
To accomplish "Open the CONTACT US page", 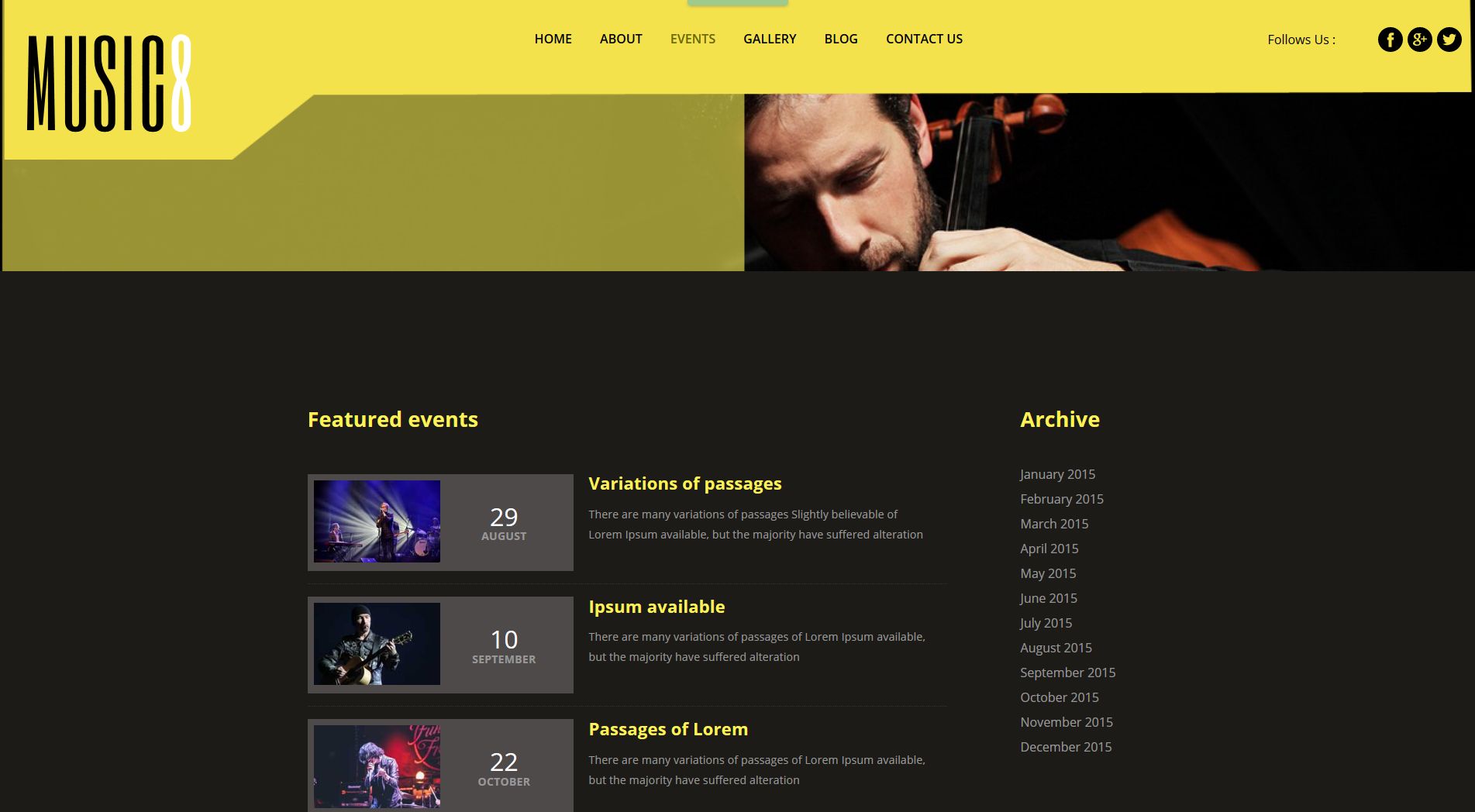I will [x=924, y=39].
